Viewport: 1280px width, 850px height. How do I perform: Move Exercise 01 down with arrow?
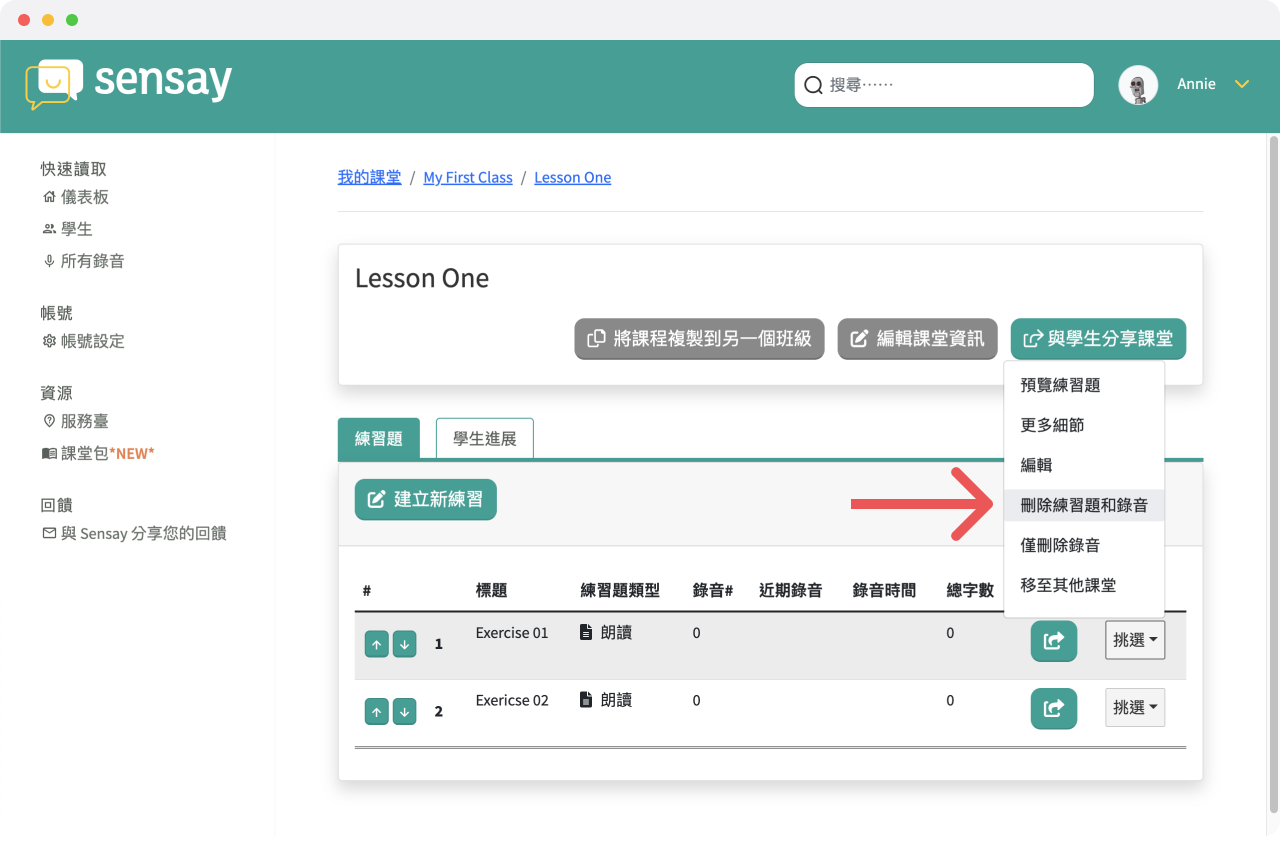pos(404,645)
